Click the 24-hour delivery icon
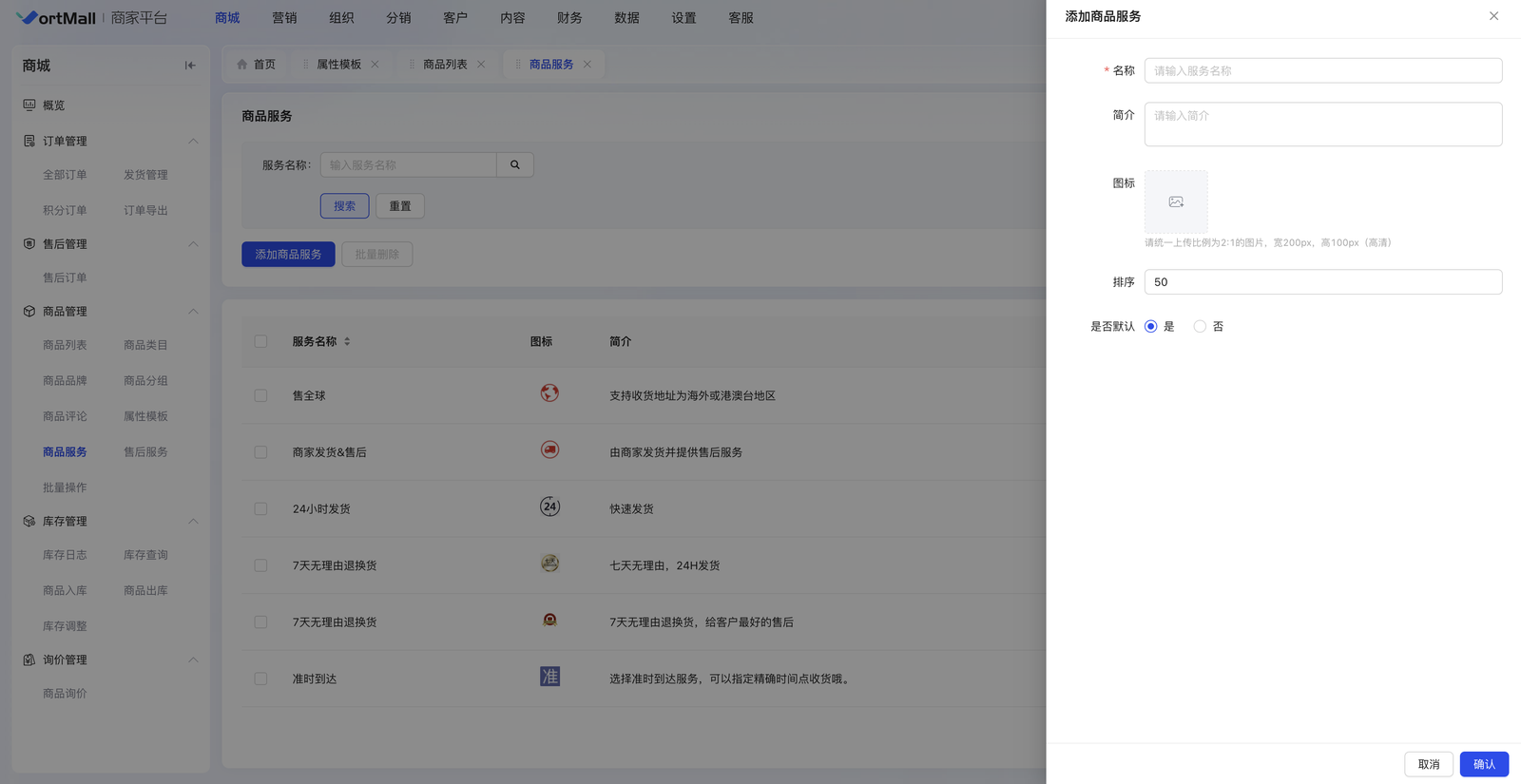This screenshot has height=784, width=1521. tap(549, 507)
